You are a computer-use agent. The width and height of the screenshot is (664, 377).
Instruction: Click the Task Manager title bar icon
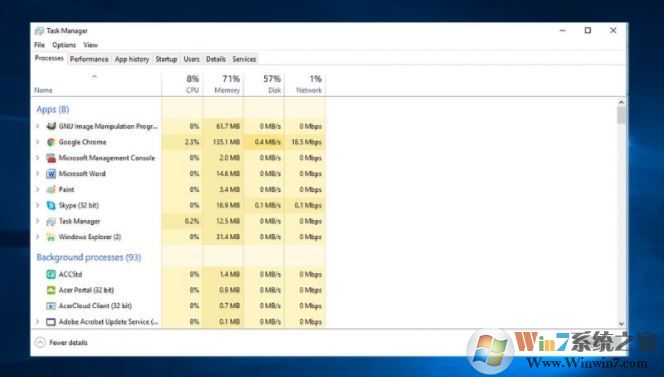[x=39, y=31]
